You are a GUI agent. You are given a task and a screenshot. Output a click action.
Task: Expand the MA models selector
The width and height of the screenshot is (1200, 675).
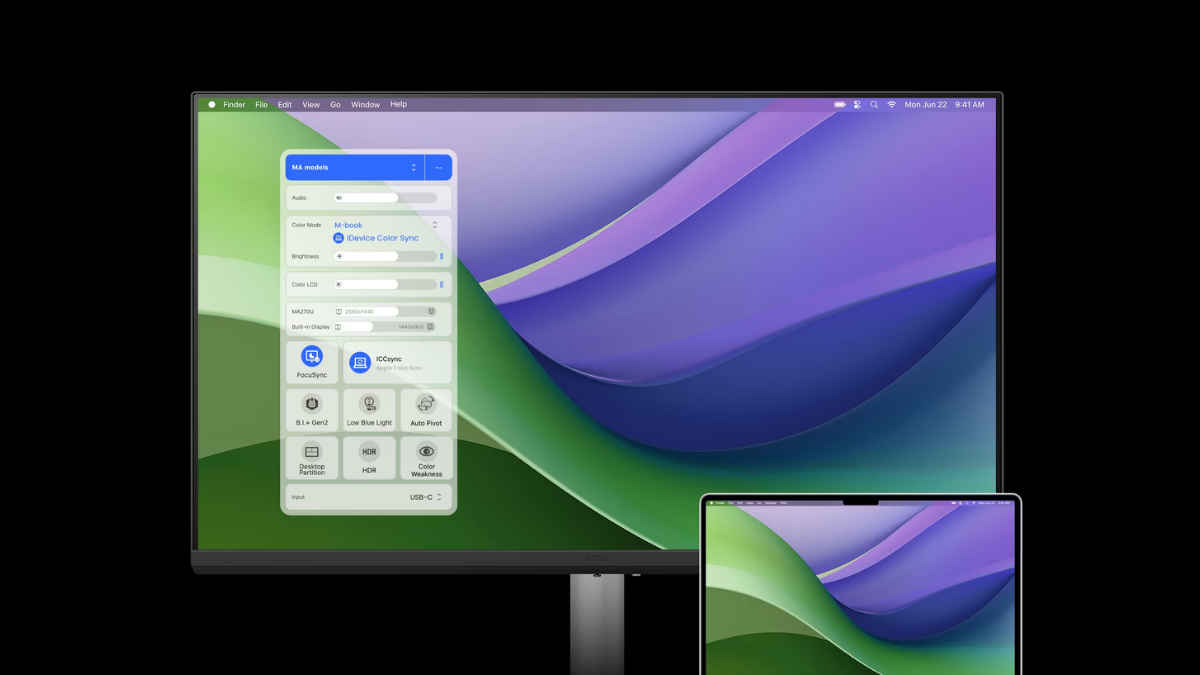pos(414,167)
